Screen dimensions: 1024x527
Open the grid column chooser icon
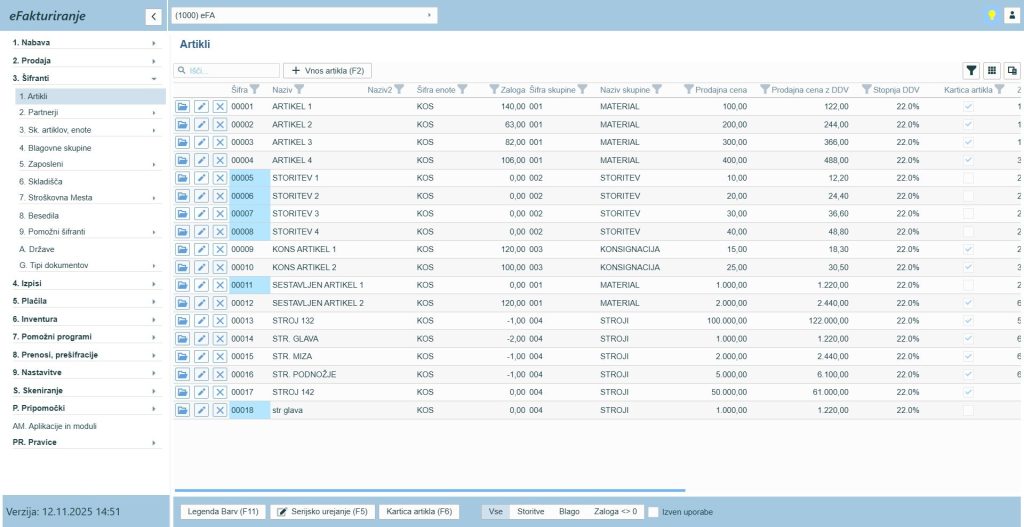991,71
